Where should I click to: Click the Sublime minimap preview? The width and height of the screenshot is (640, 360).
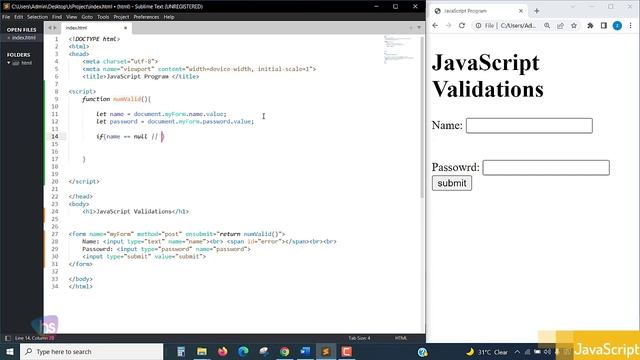398,49
